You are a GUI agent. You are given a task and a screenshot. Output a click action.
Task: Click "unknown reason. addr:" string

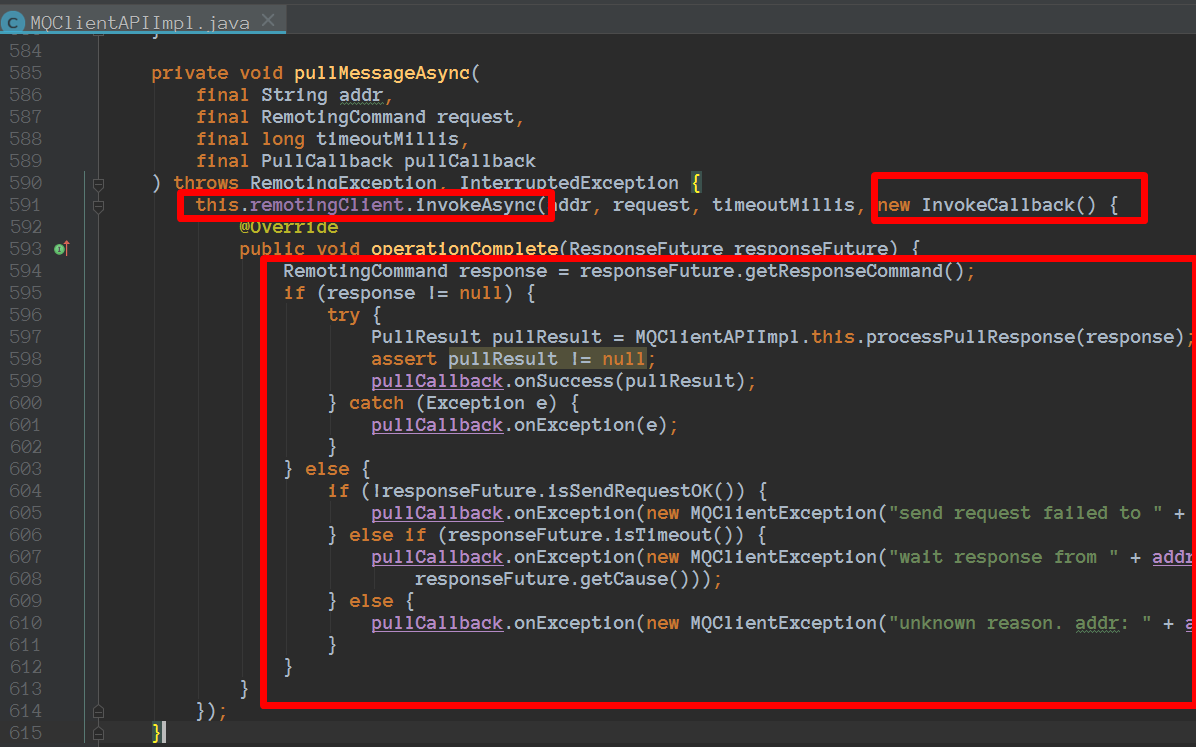[x=1021, y=623]
